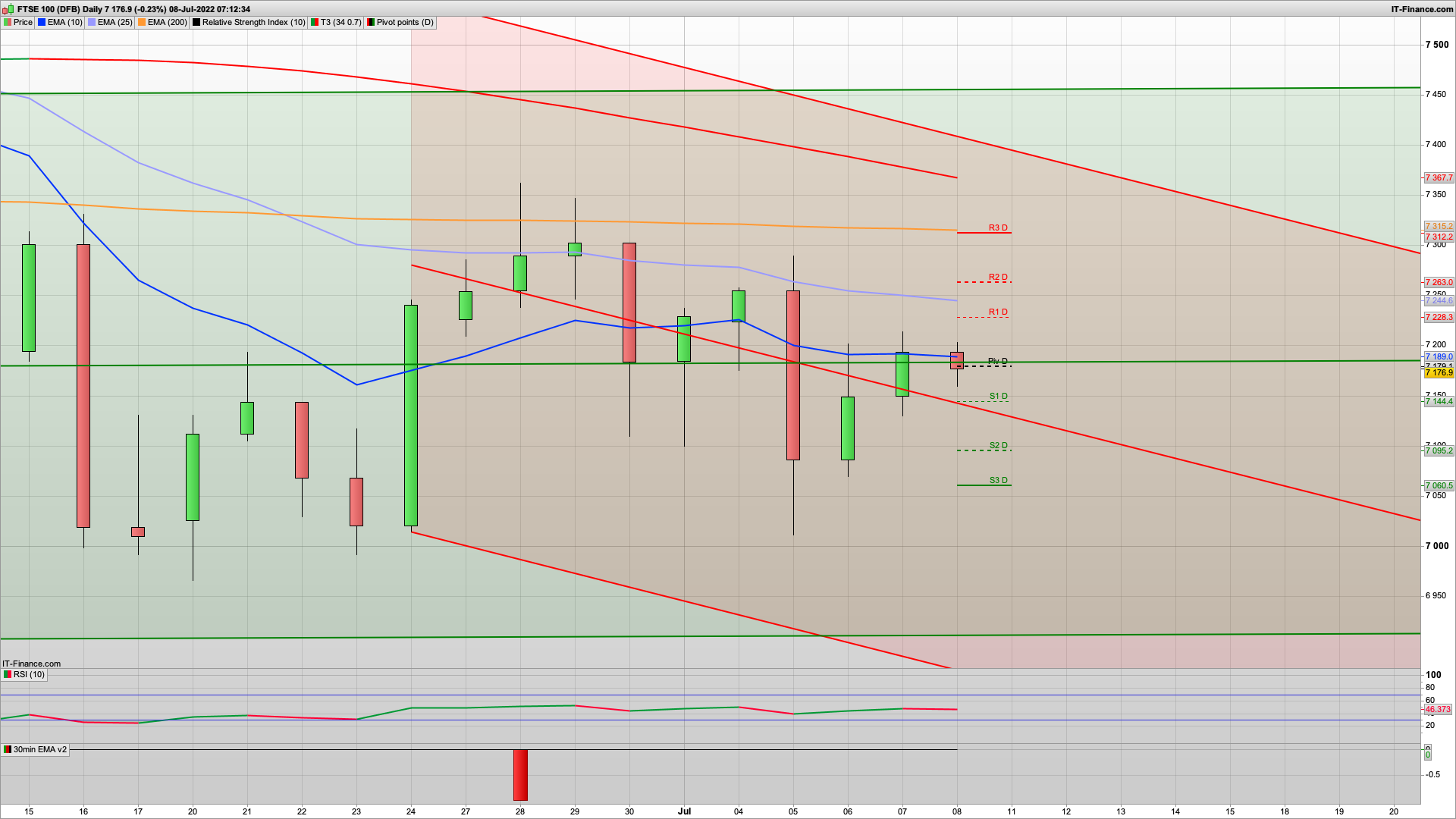Open Relative Strength Index (10) legend item
Screen dimensions: 1456x819
[249, 22]
